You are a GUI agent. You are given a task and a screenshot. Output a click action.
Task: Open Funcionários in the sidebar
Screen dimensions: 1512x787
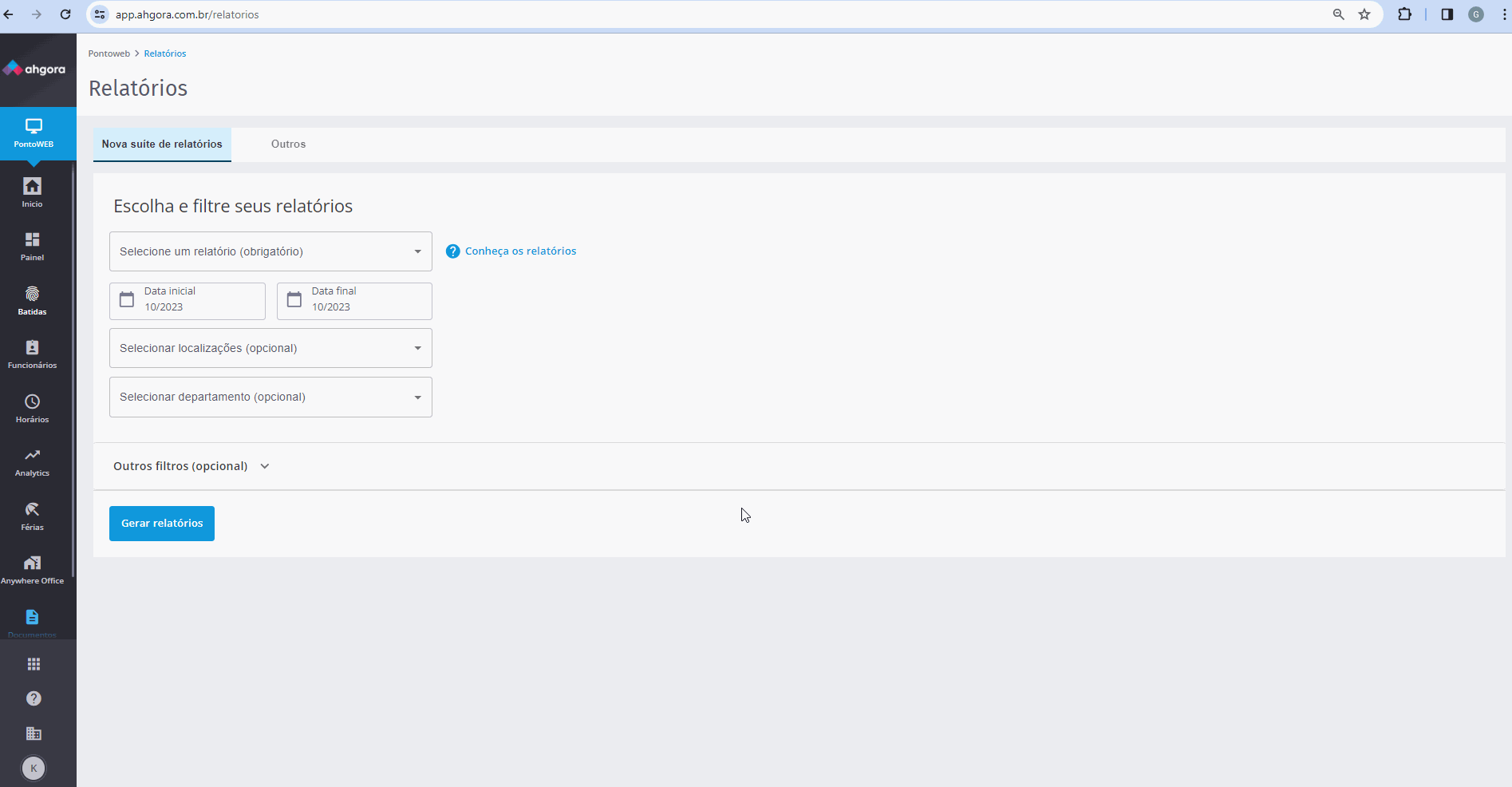coord(32,354)
